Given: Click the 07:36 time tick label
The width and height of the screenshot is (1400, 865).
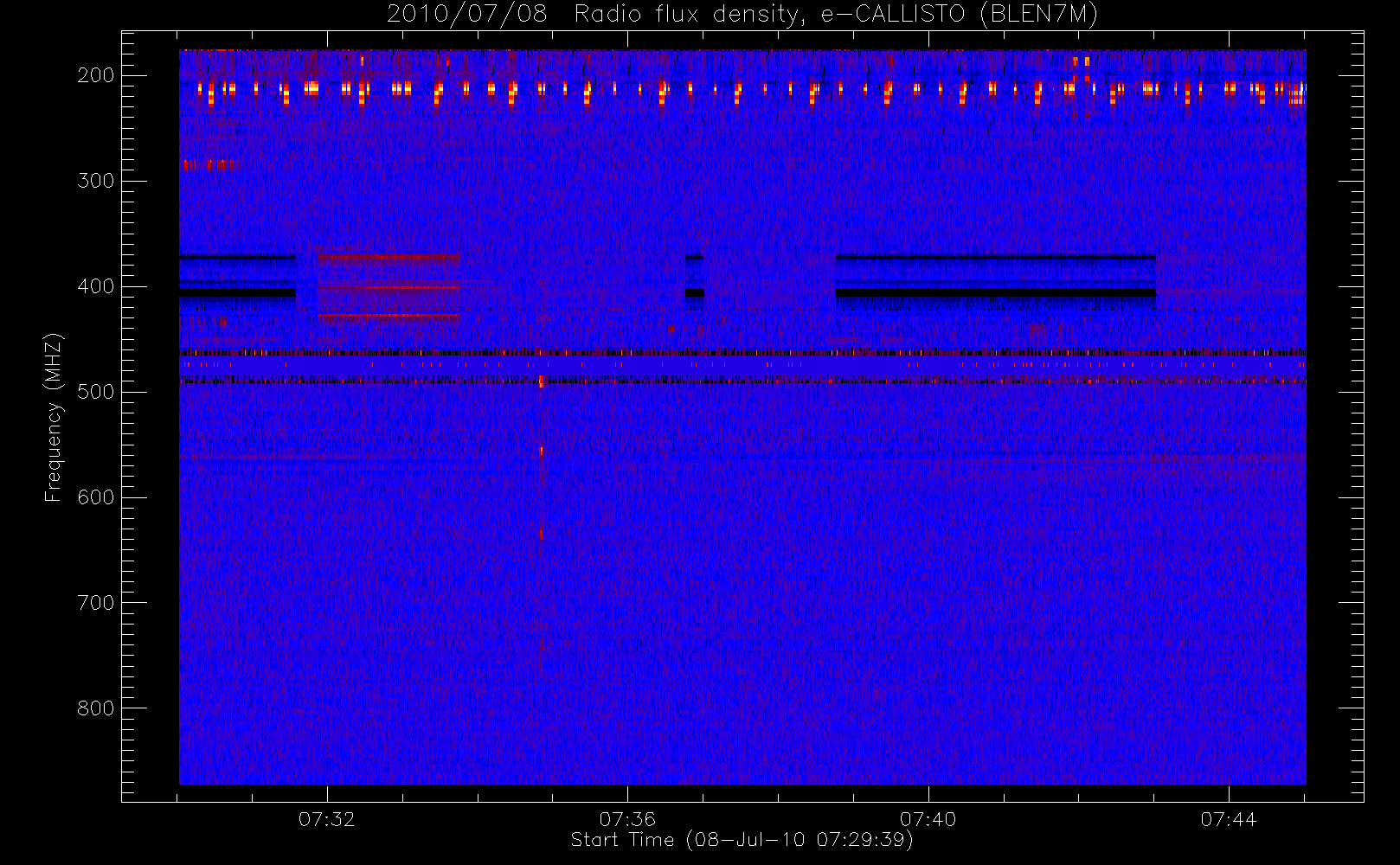Looking at the screenshot, I should click(627, 819).
